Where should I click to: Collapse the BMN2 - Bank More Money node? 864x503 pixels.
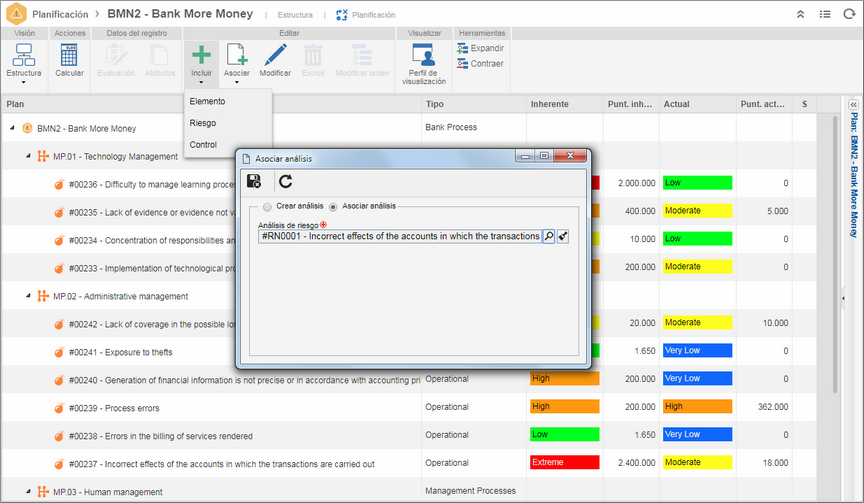[x=12, y=128]
